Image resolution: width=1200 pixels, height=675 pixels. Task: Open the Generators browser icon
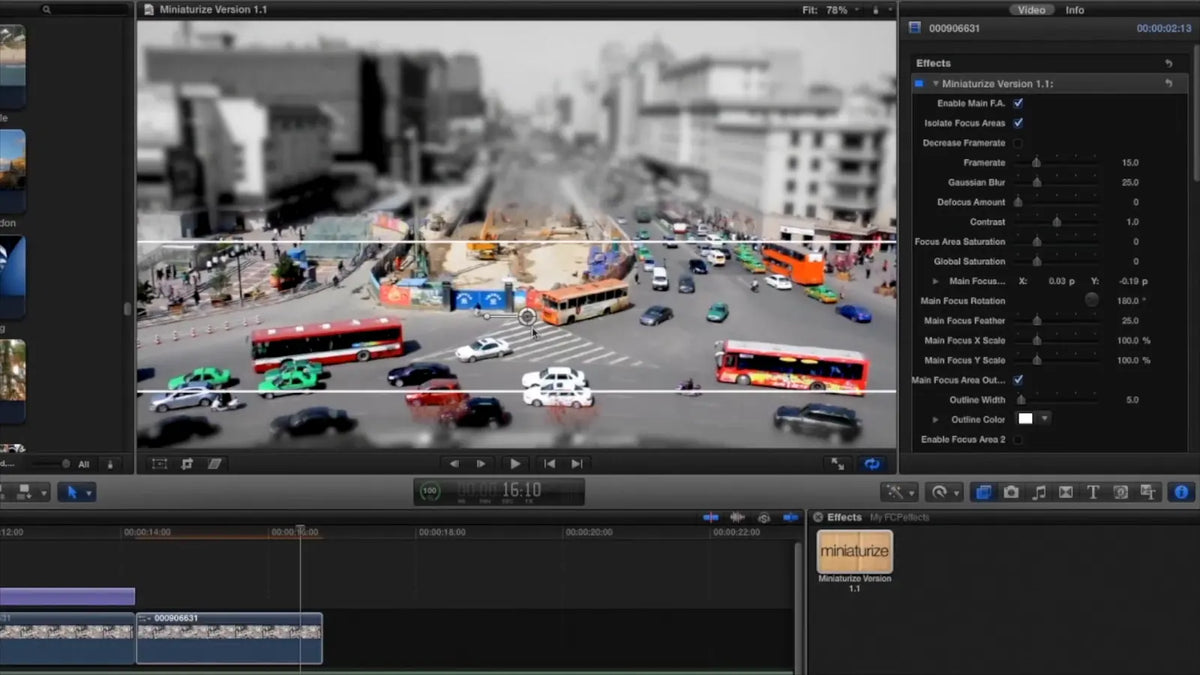pyautogui.click(x=1121, y=492)
